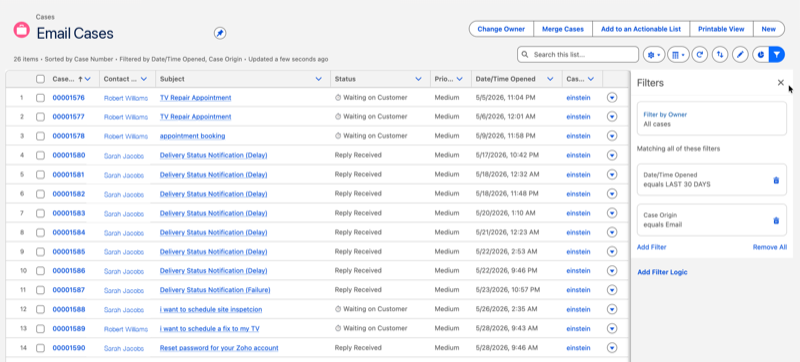Edit the Case Origin equals Email filter
Screen dimensions: 800x362
[712, 220]
